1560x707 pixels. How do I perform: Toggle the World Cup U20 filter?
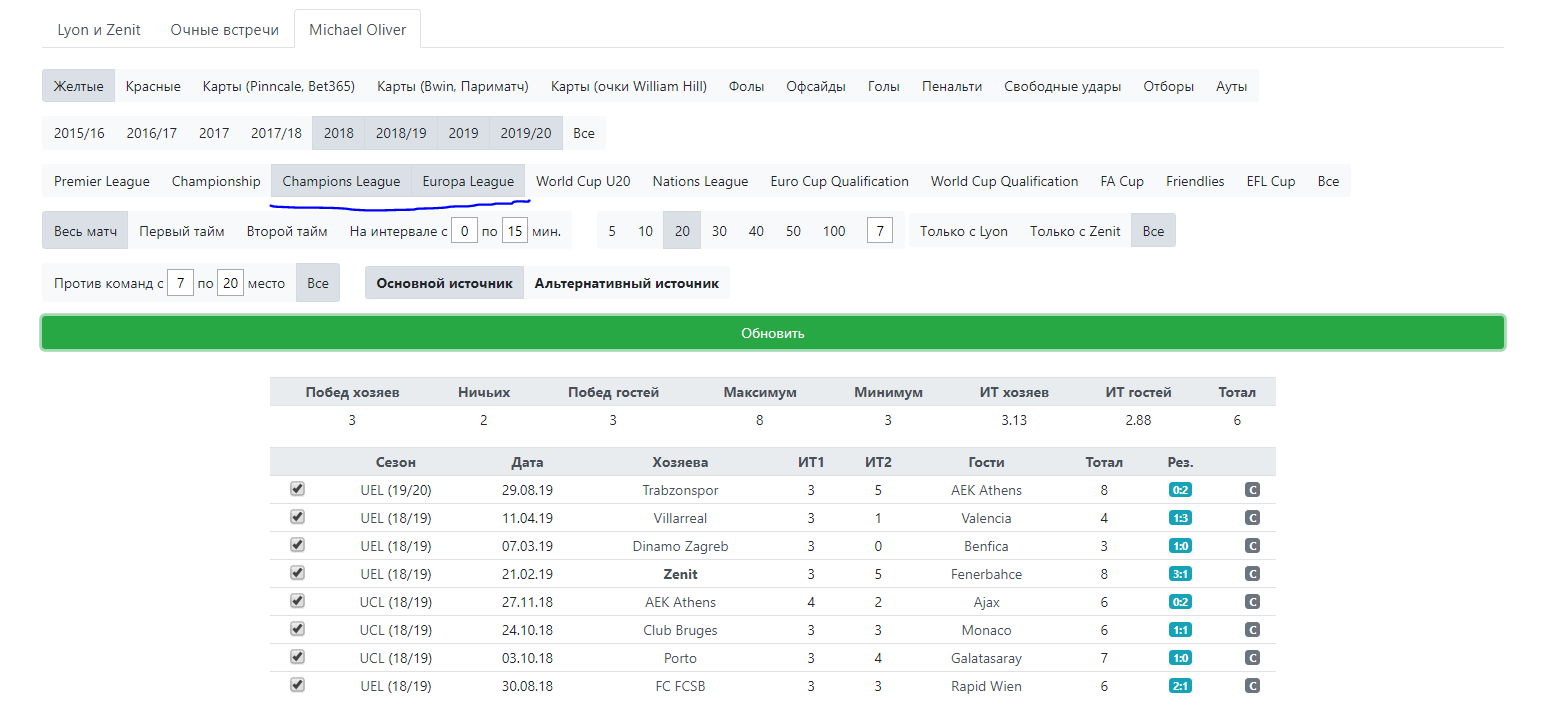point(583,181)
